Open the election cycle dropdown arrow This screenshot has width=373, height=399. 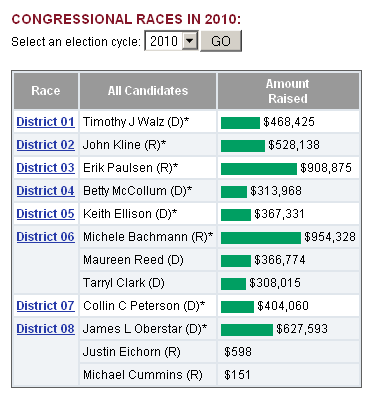click(x=190, y=41)
